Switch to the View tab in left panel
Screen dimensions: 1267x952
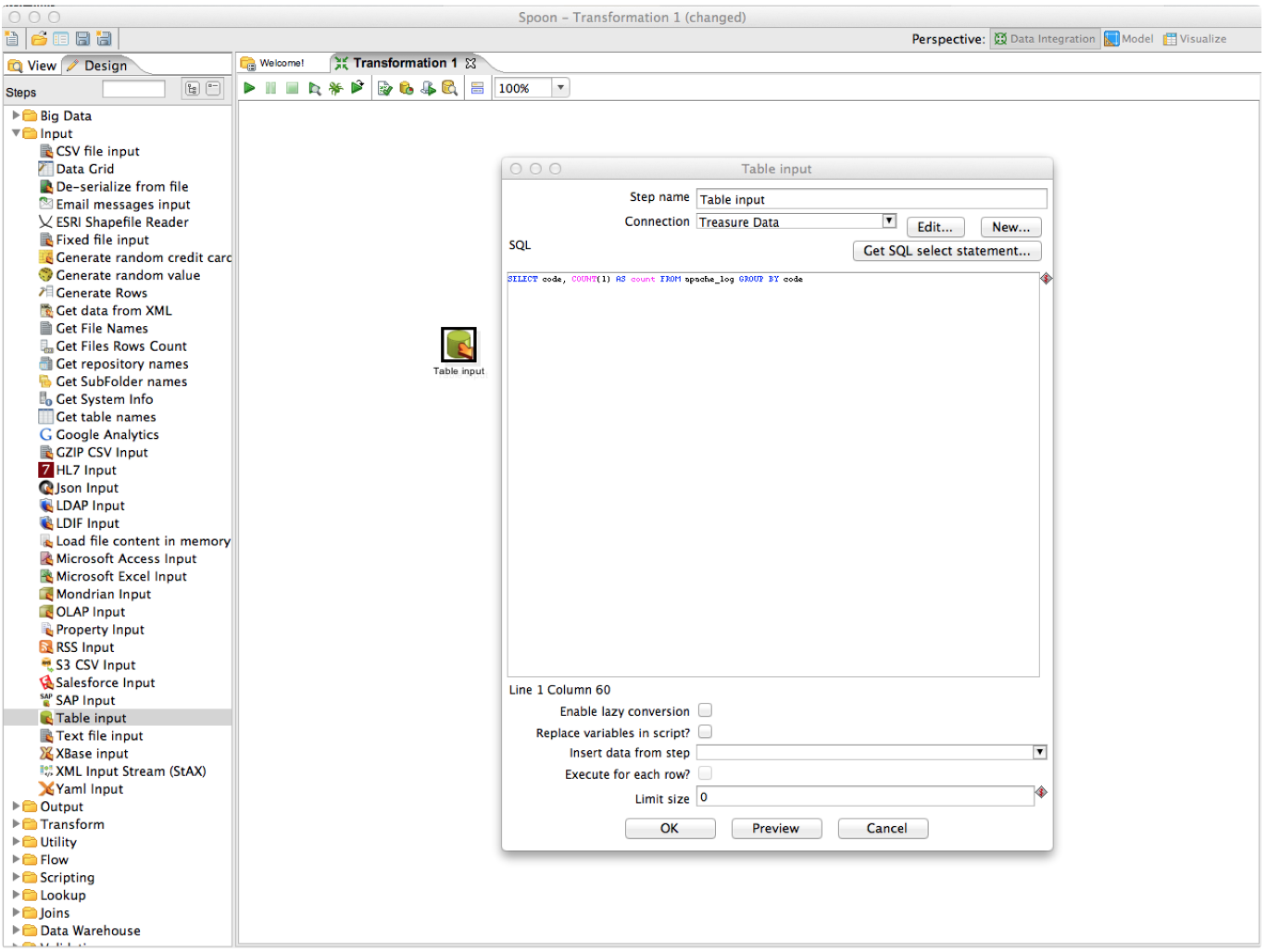(33, 66)
